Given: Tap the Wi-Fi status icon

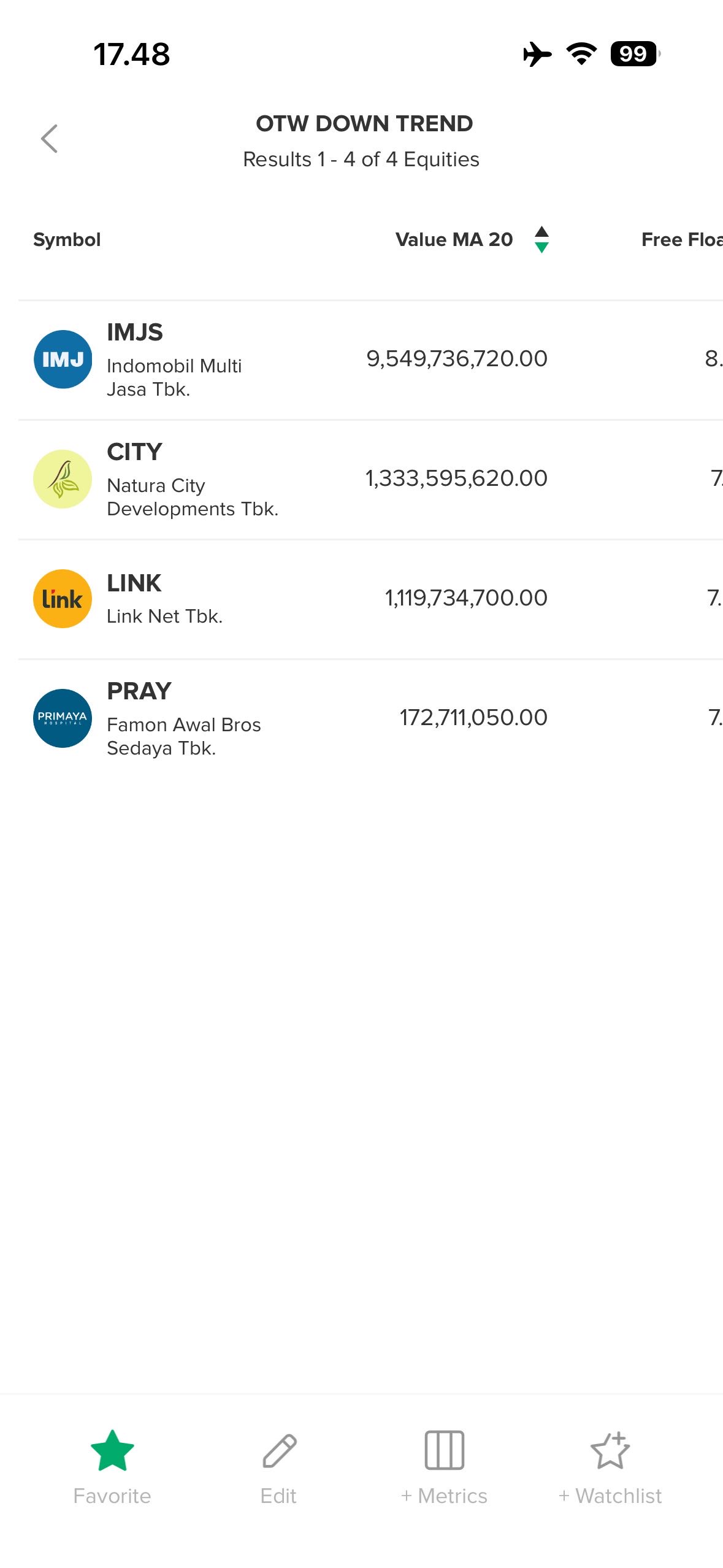Looking at the screenshot, I should [x=581, y=54].
